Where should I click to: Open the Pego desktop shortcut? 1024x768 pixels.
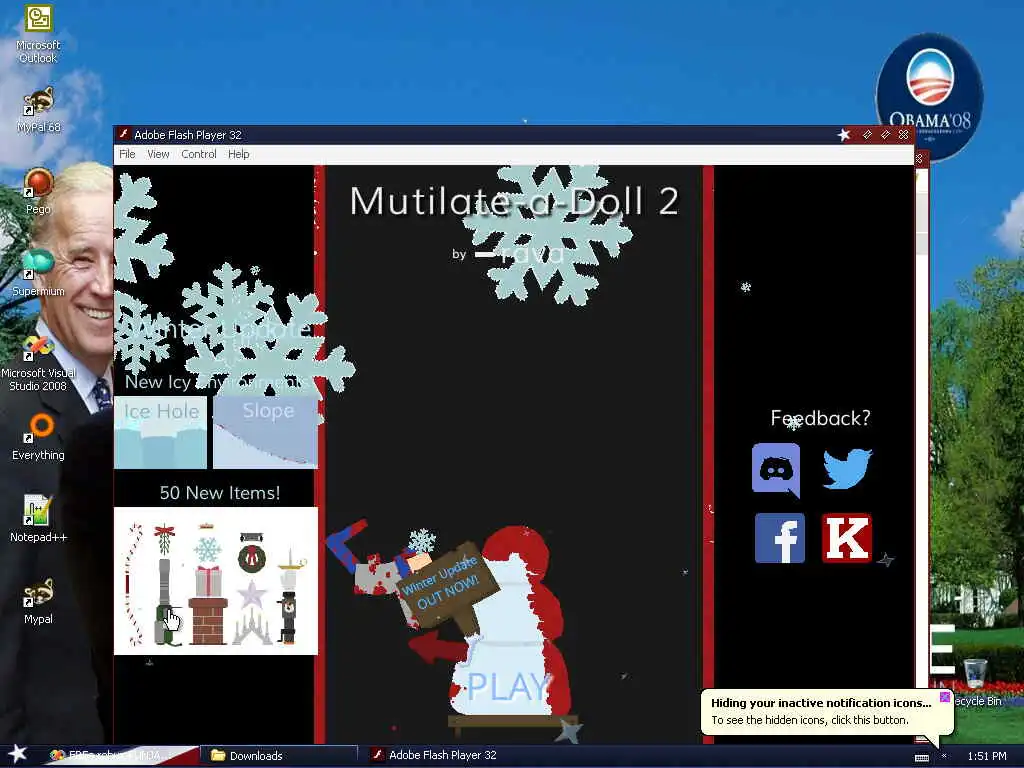38,191
